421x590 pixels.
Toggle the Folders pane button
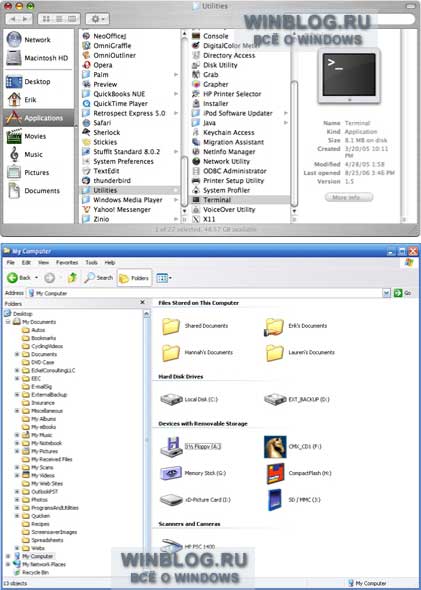tap(134, 278)
